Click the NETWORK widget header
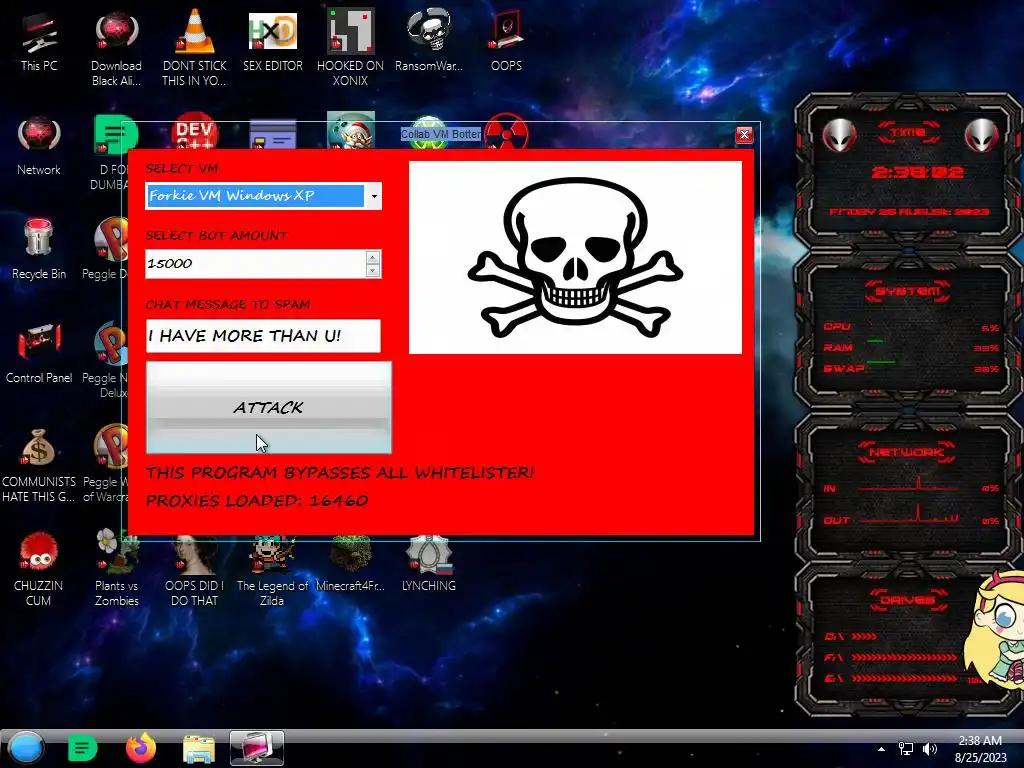 click(x=907, y=452)
